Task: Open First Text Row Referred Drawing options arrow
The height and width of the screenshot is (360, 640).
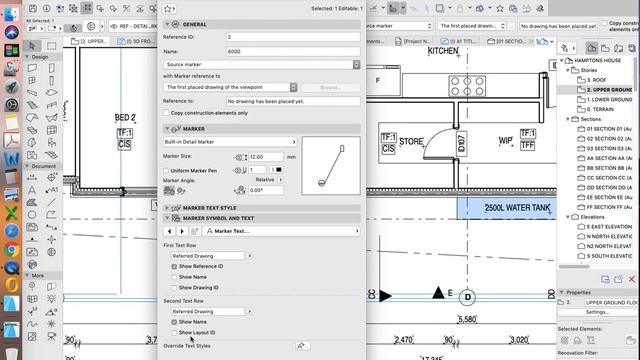Action: pyautogui.click(x=249, y=256)
